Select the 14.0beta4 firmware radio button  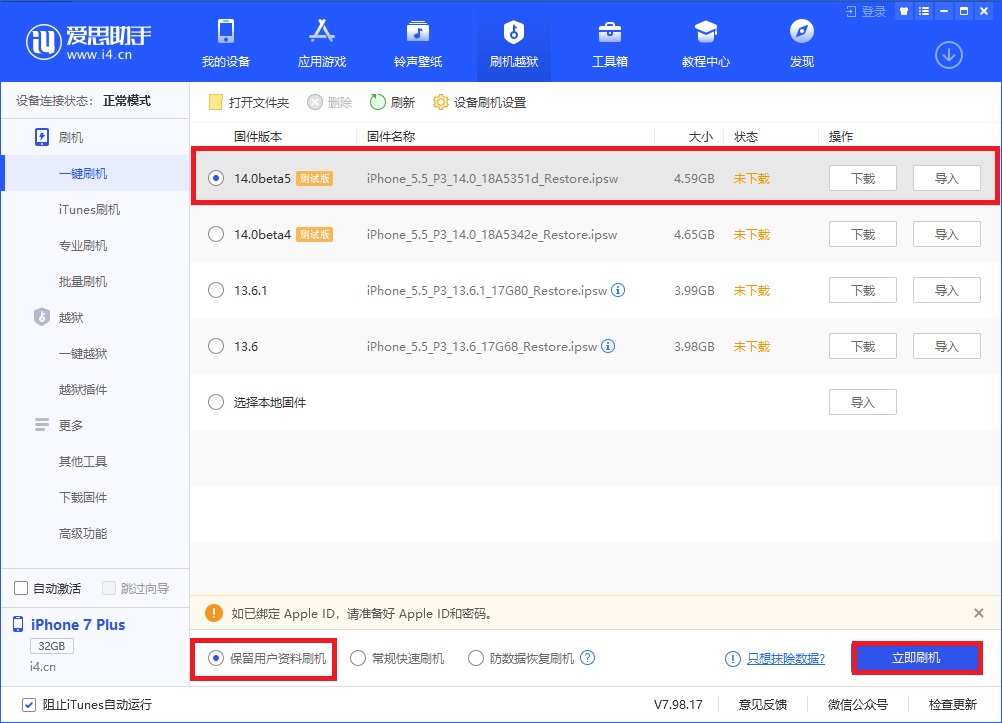click(216, 235)
